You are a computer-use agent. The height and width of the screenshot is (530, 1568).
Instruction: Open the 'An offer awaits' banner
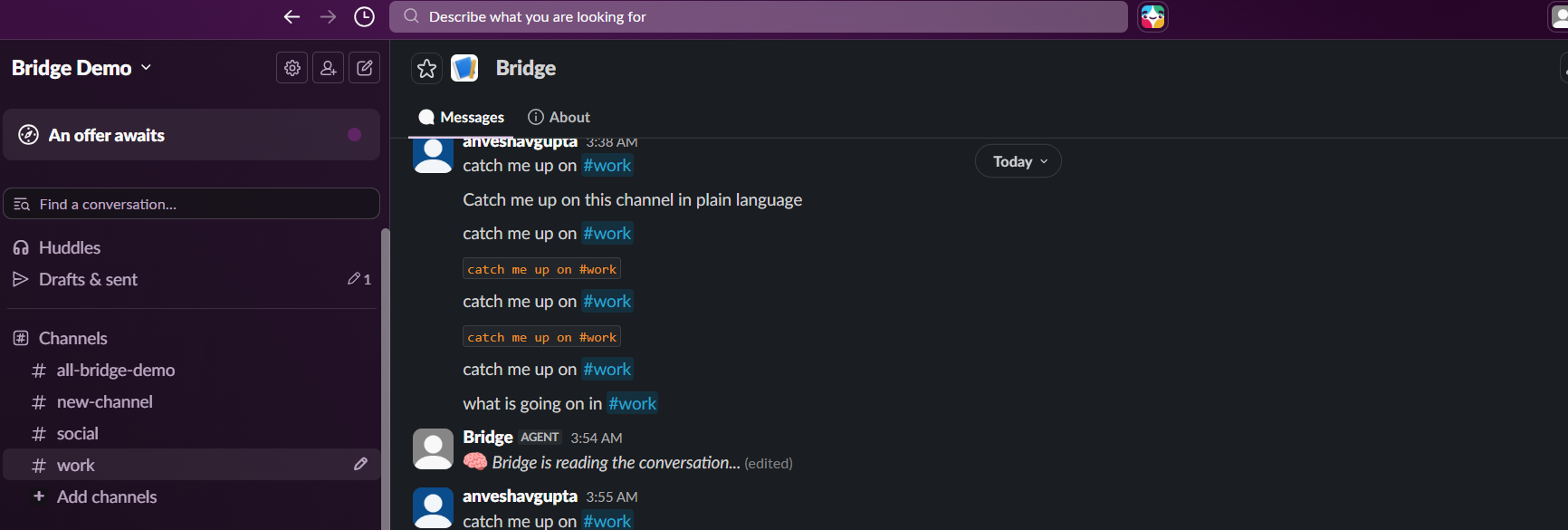tap(192, 135)
